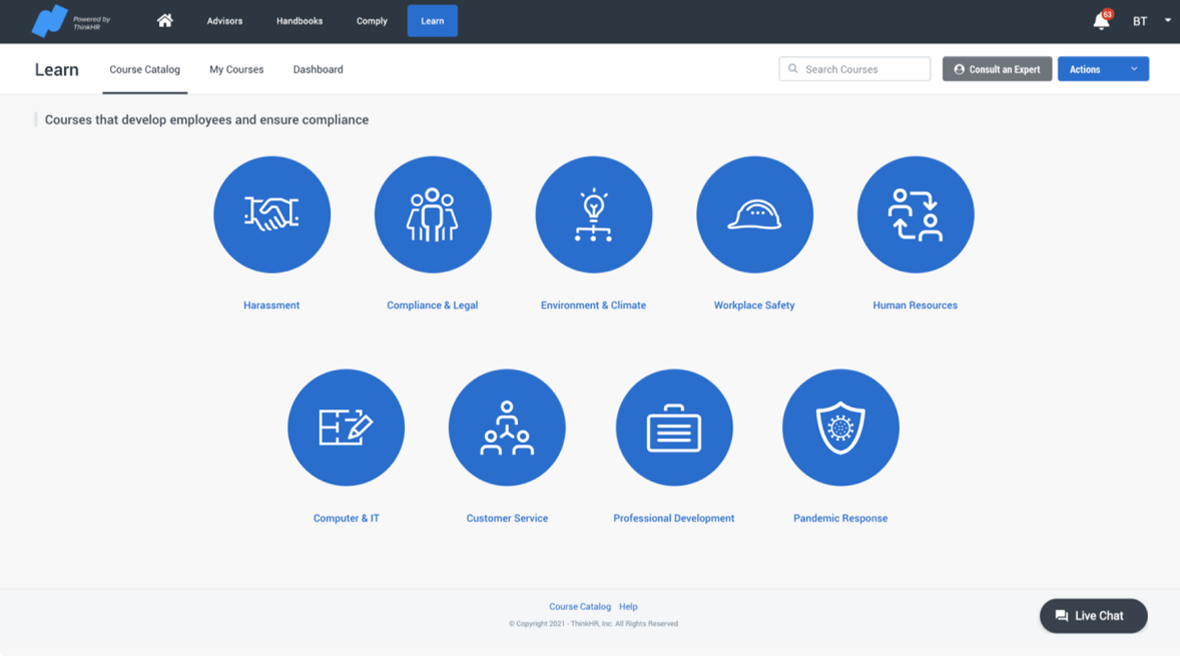Select the Computer & IT icon
1180x656 pixels.
click(x=346, y=428)
